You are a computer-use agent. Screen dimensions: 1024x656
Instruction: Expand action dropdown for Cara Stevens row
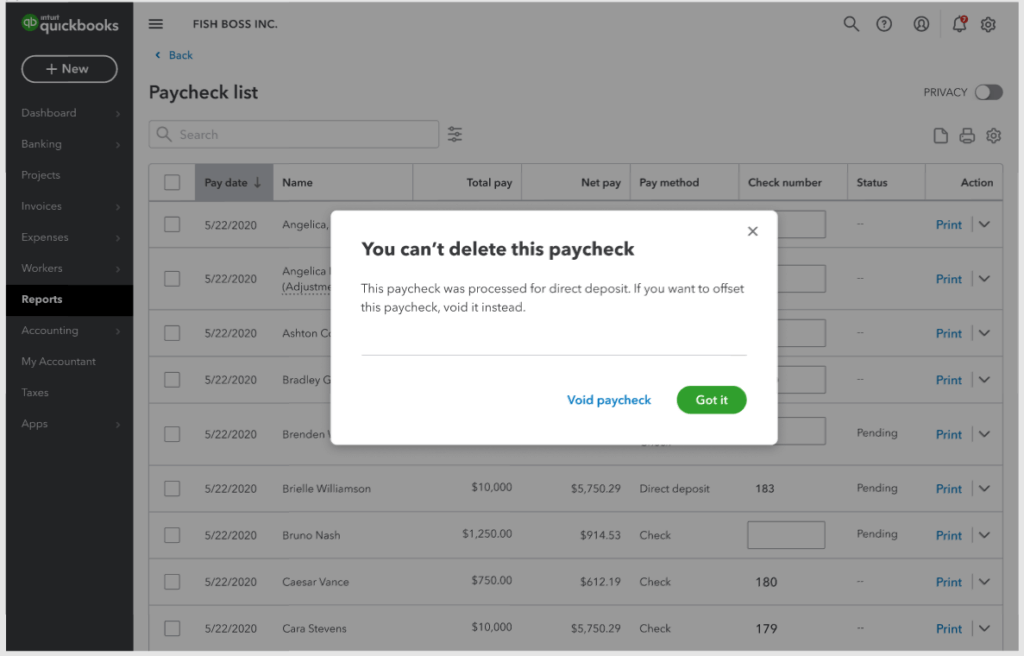[x=984, y=629]
